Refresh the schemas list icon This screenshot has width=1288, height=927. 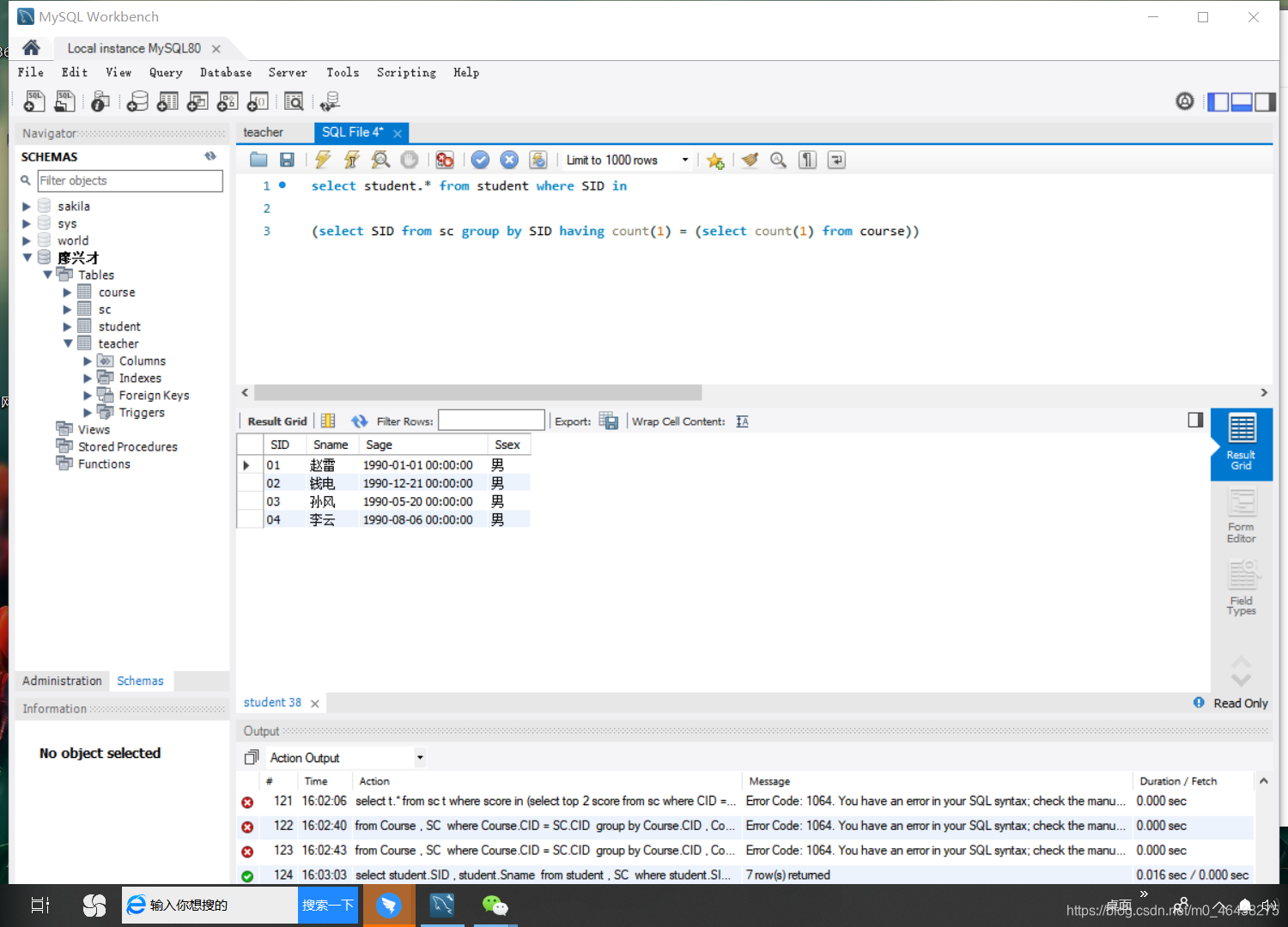click(210, 156)
